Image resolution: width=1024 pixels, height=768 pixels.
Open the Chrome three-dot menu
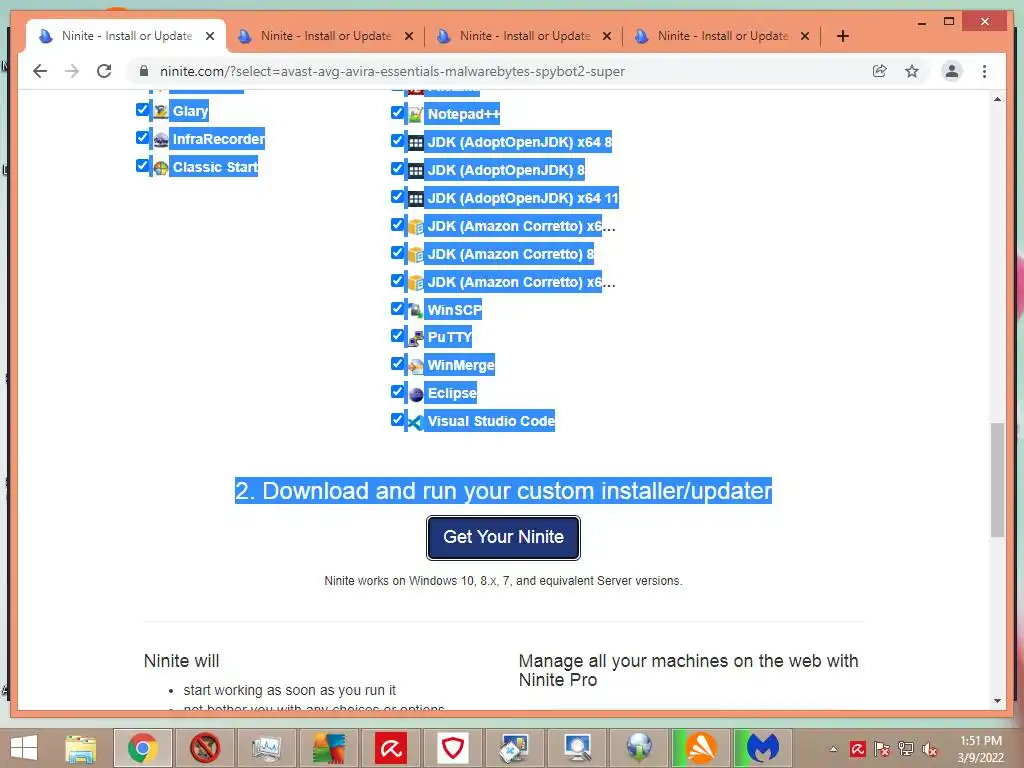click(x=984, y=71)
